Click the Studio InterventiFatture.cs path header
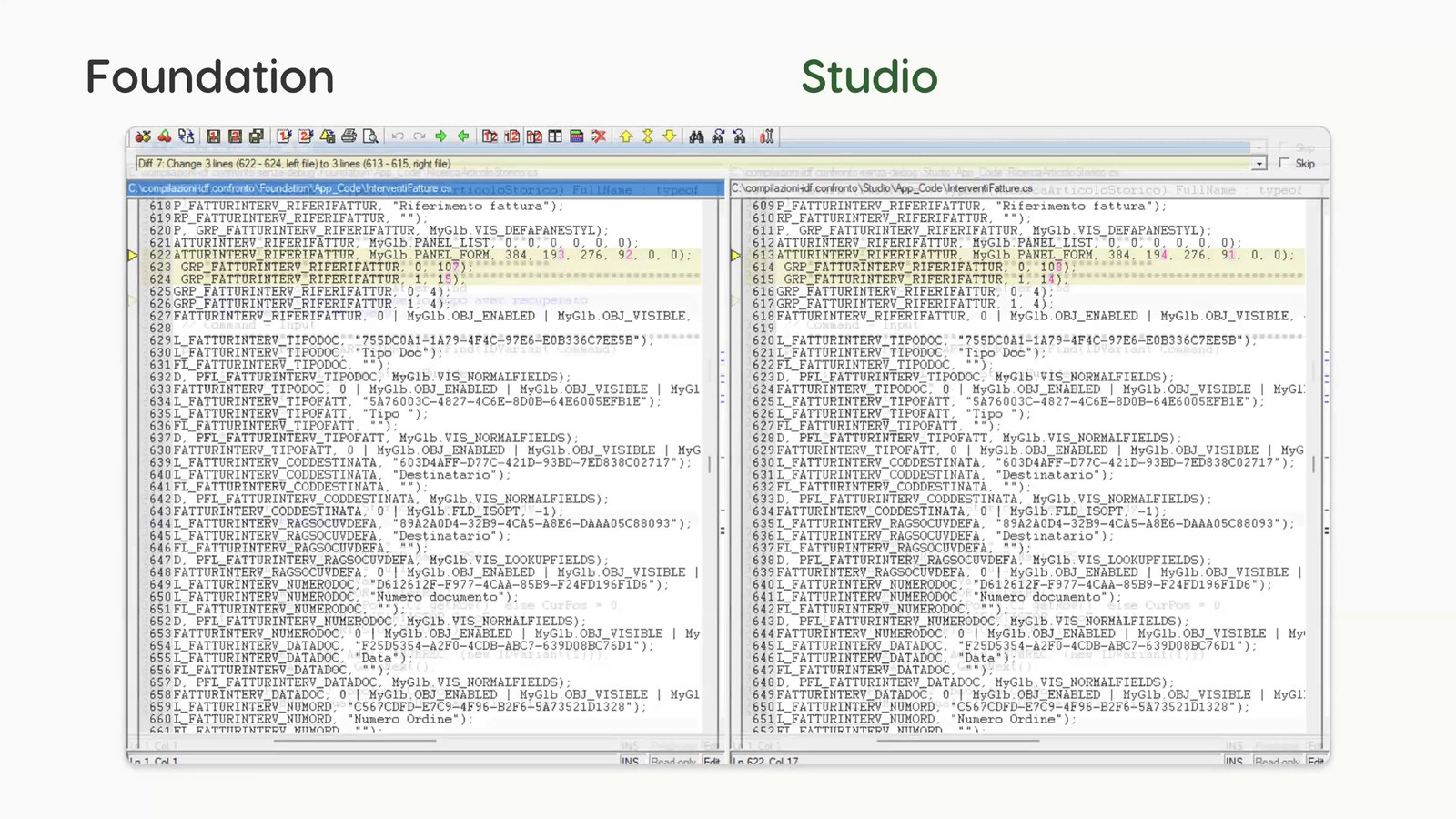The height and width of the screenshot is (819, 1456). 1027,188
